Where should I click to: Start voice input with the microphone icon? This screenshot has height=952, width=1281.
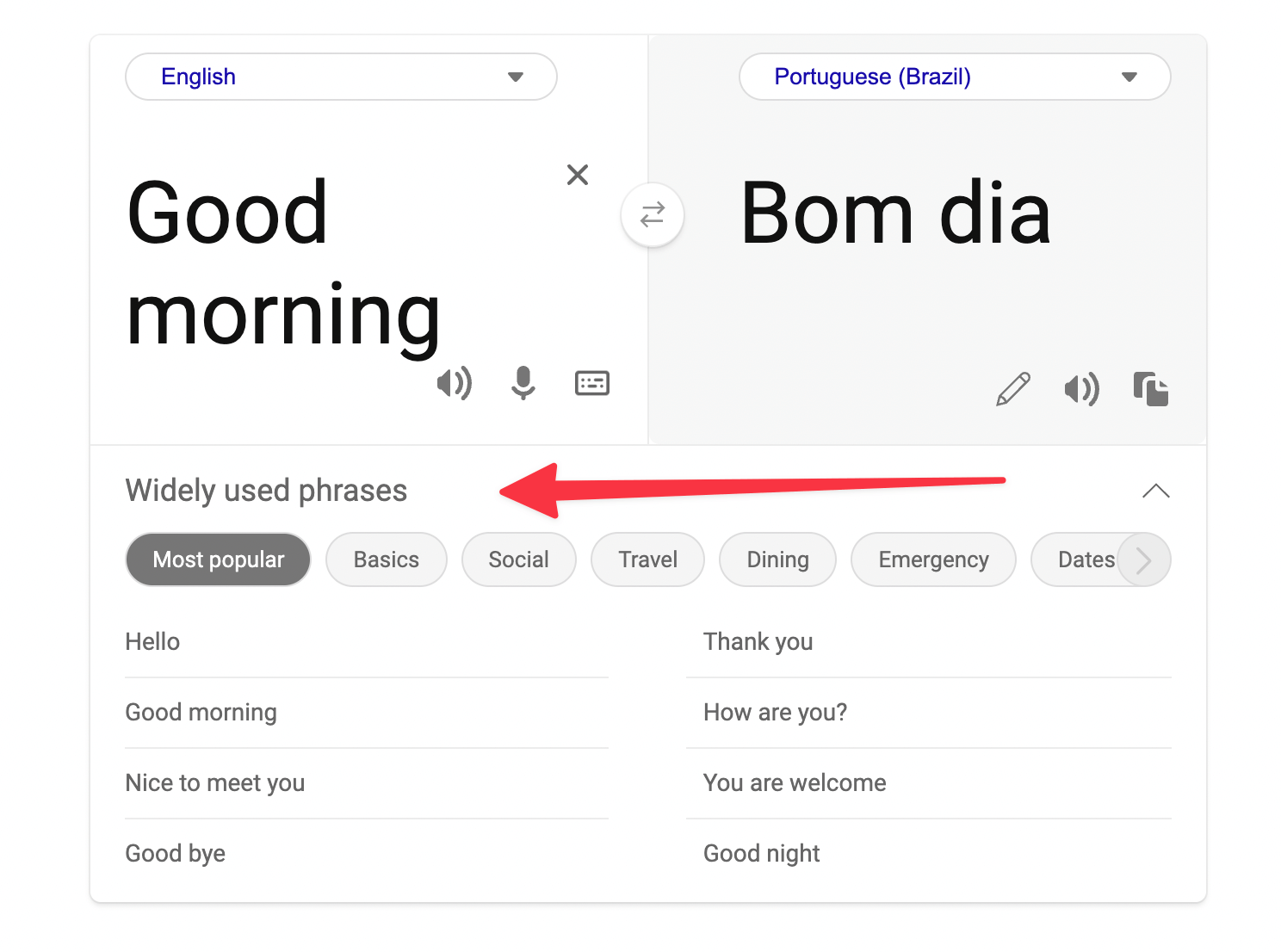[523, 383]
